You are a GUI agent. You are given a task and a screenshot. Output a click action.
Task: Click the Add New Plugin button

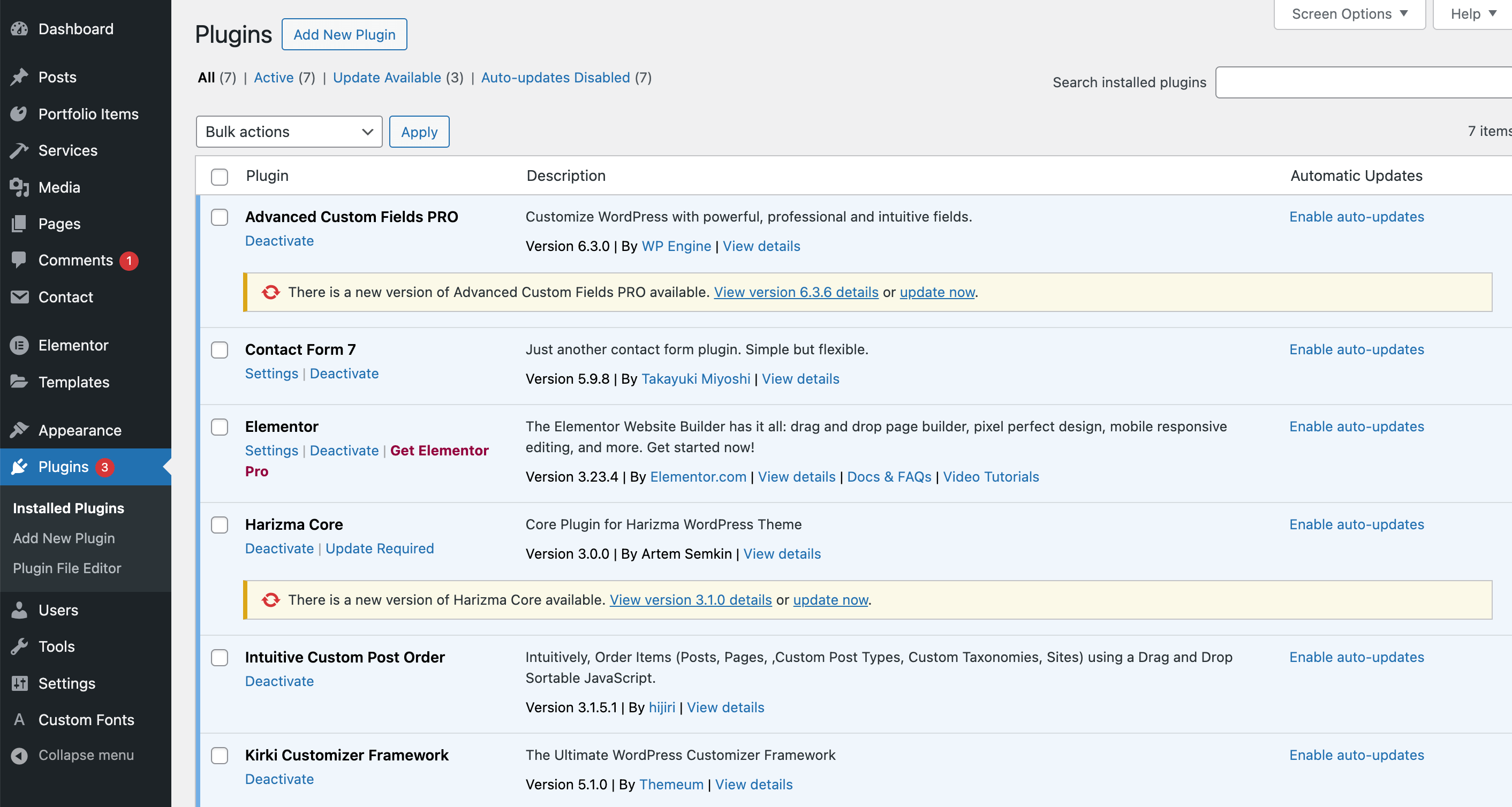[x=344, y=35]
